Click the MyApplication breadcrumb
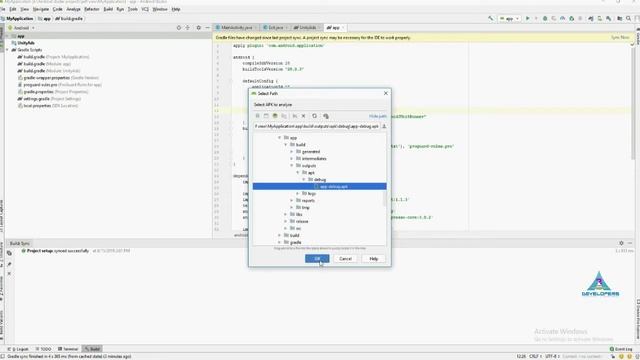The width and height of the screenshot is (640, 360). [x=19, y=19]
